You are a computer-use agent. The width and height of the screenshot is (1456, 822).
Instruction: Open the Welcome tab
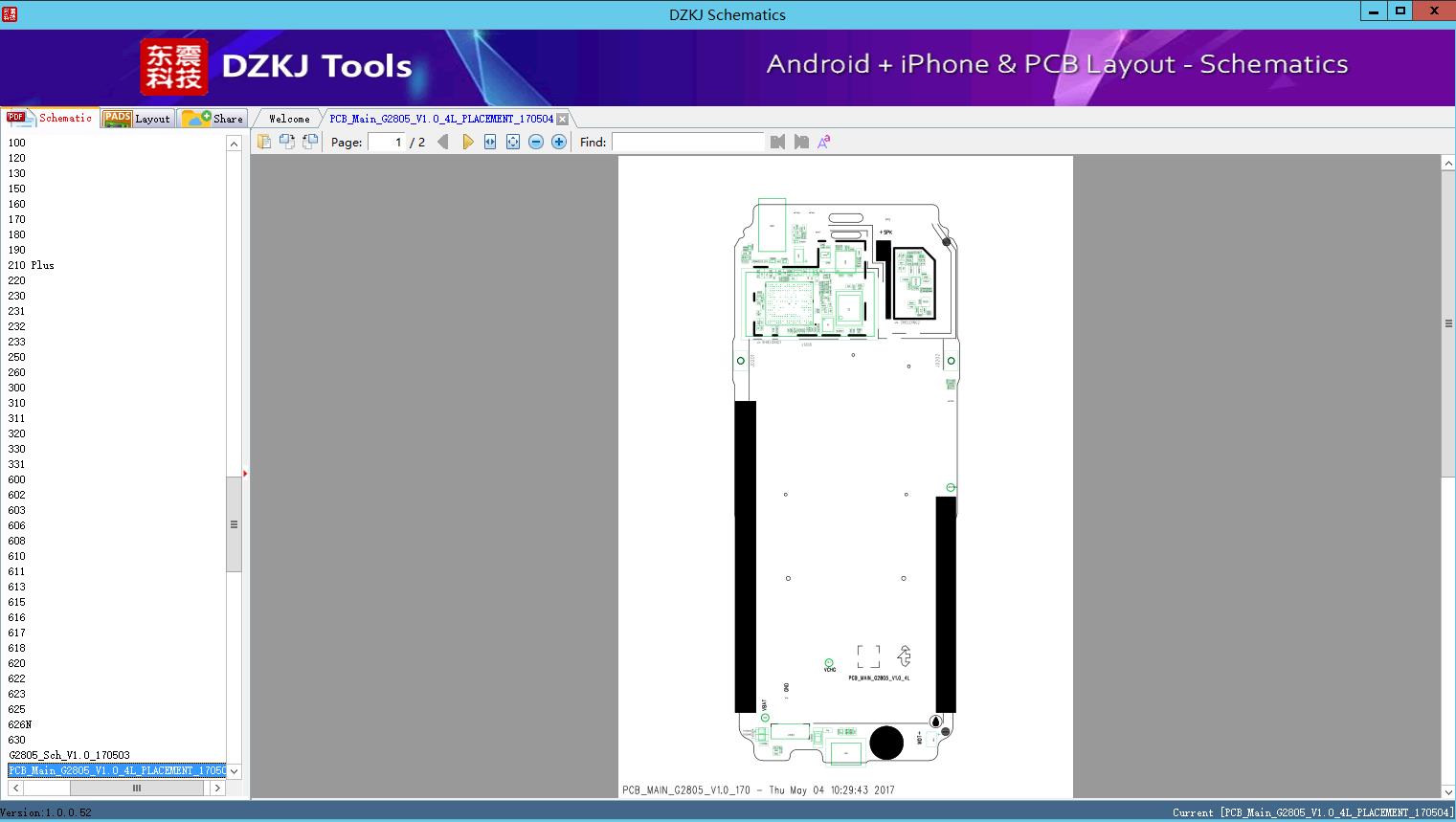[289, 119]
